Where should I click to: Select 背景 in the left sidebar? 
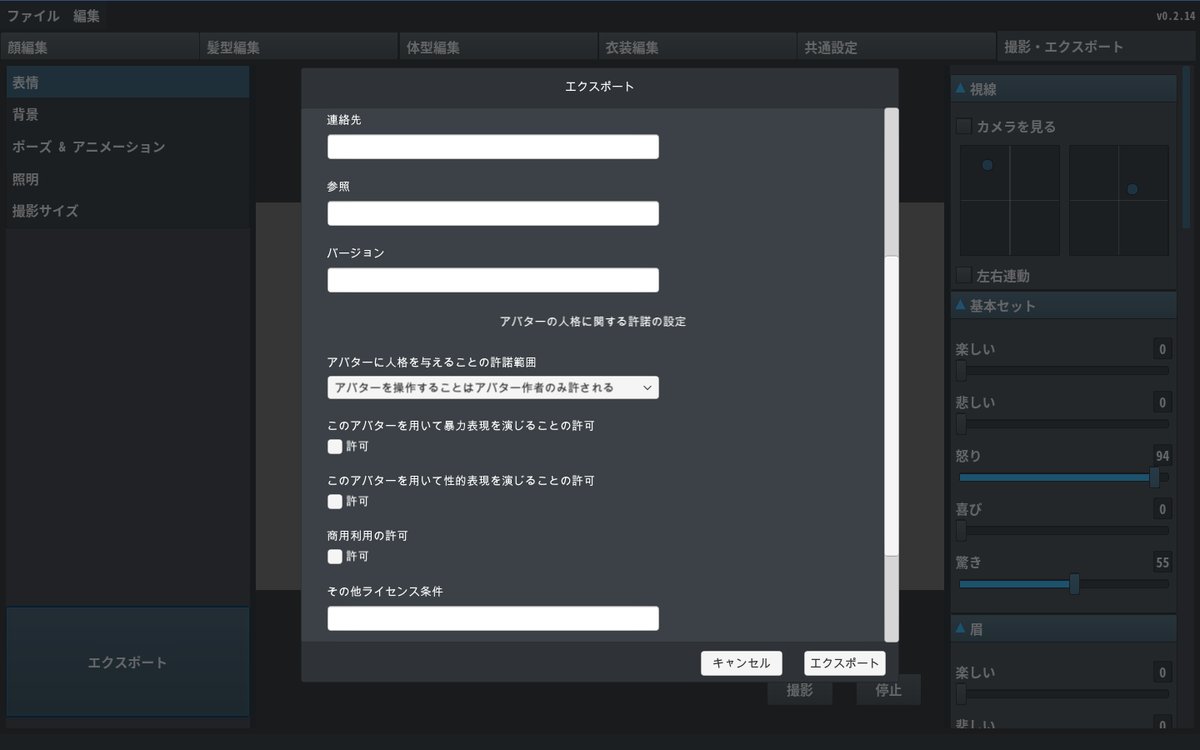[x=26, y=115]
